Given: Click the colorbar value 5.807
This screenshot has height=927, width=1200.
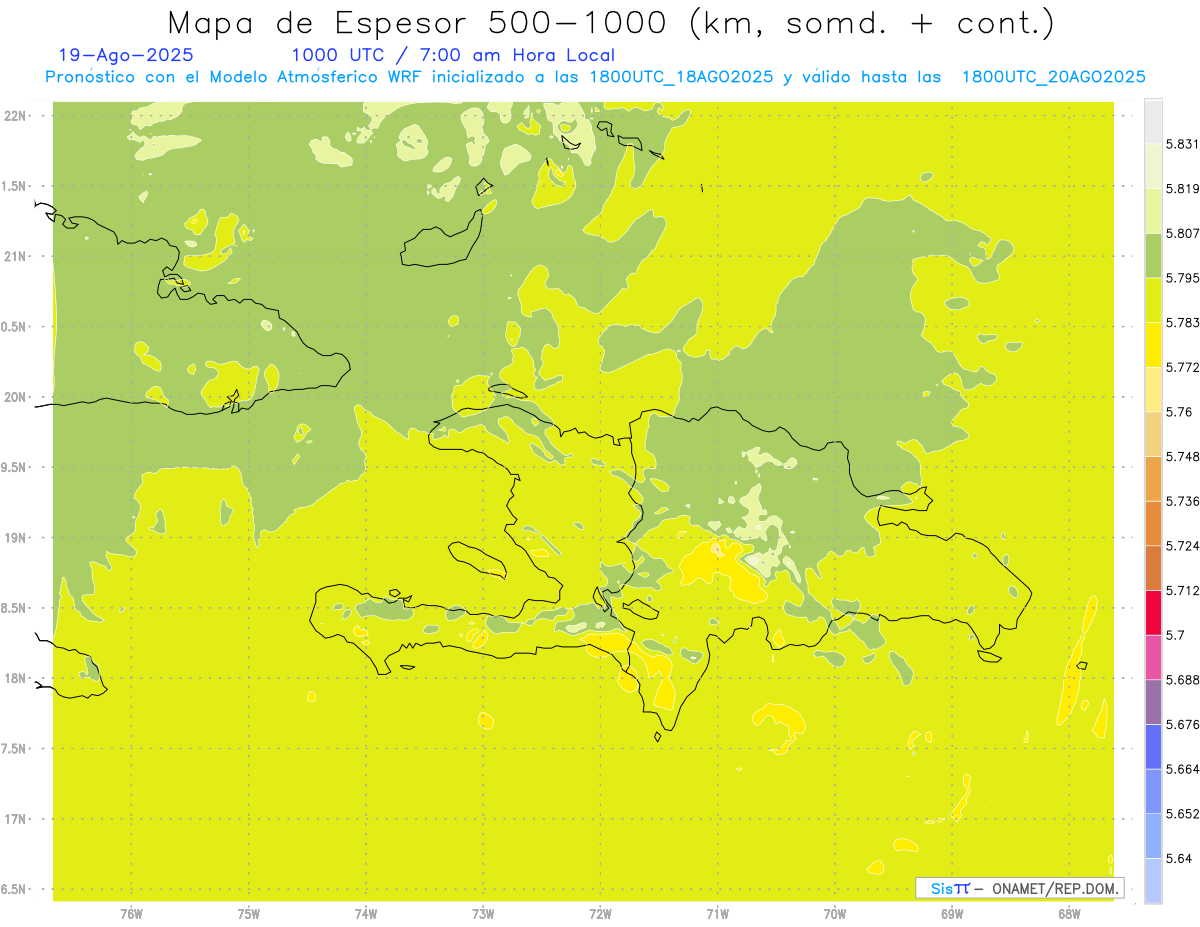Looking at the screenshot, I should point(1182,233).
